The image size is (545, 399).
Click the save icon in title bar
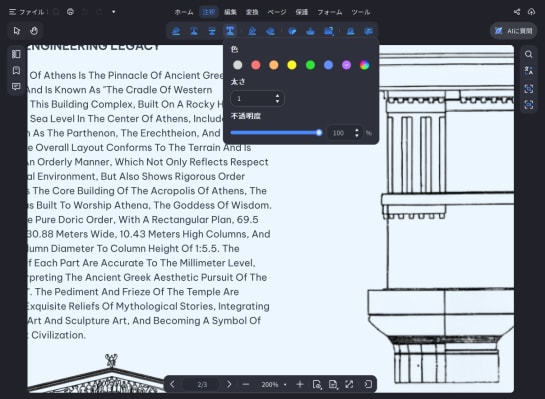pyautogui.click(x=56, y=12)
